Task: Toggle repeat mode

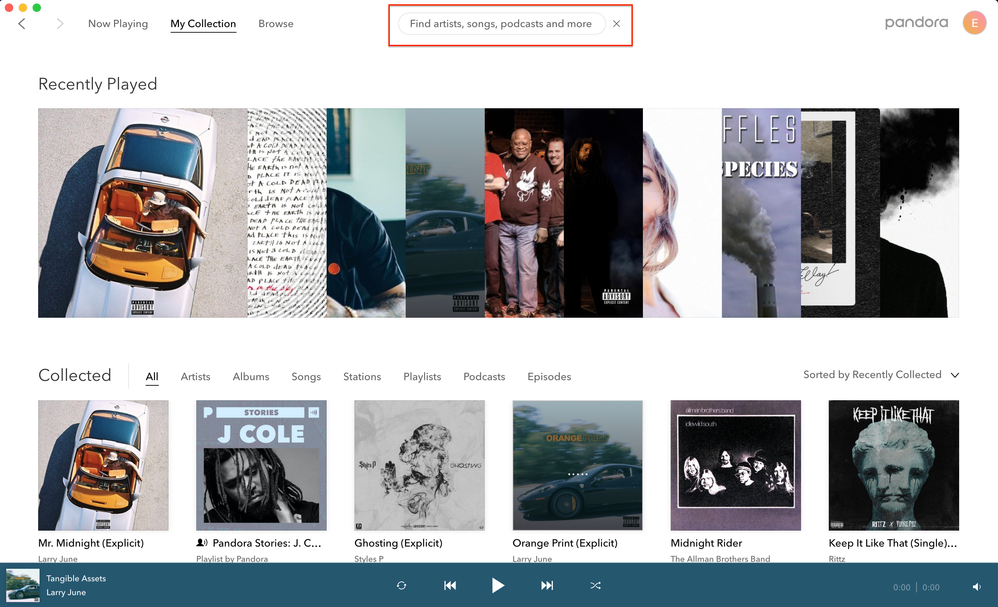Action: coord(401,586)
